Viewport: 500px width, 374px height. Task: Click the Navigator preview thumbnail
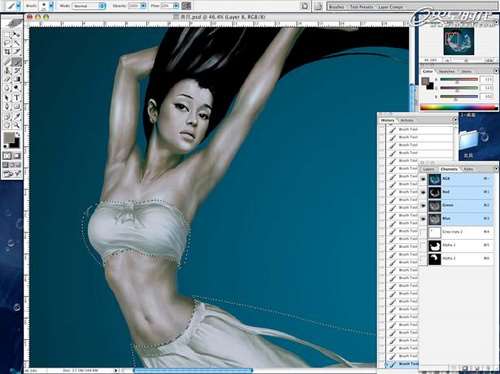pyautogui.click(x=459, y=41)
